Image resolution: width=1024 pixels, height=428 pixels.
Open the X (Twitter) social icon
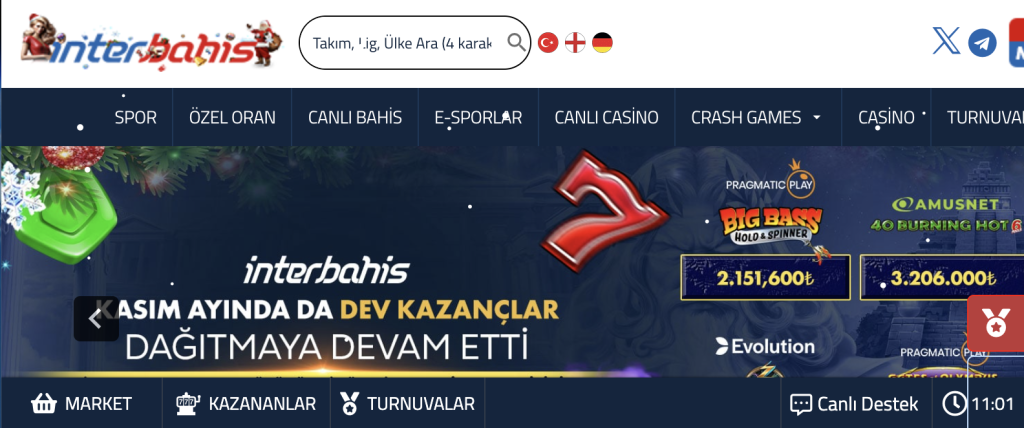coord(946,42)
